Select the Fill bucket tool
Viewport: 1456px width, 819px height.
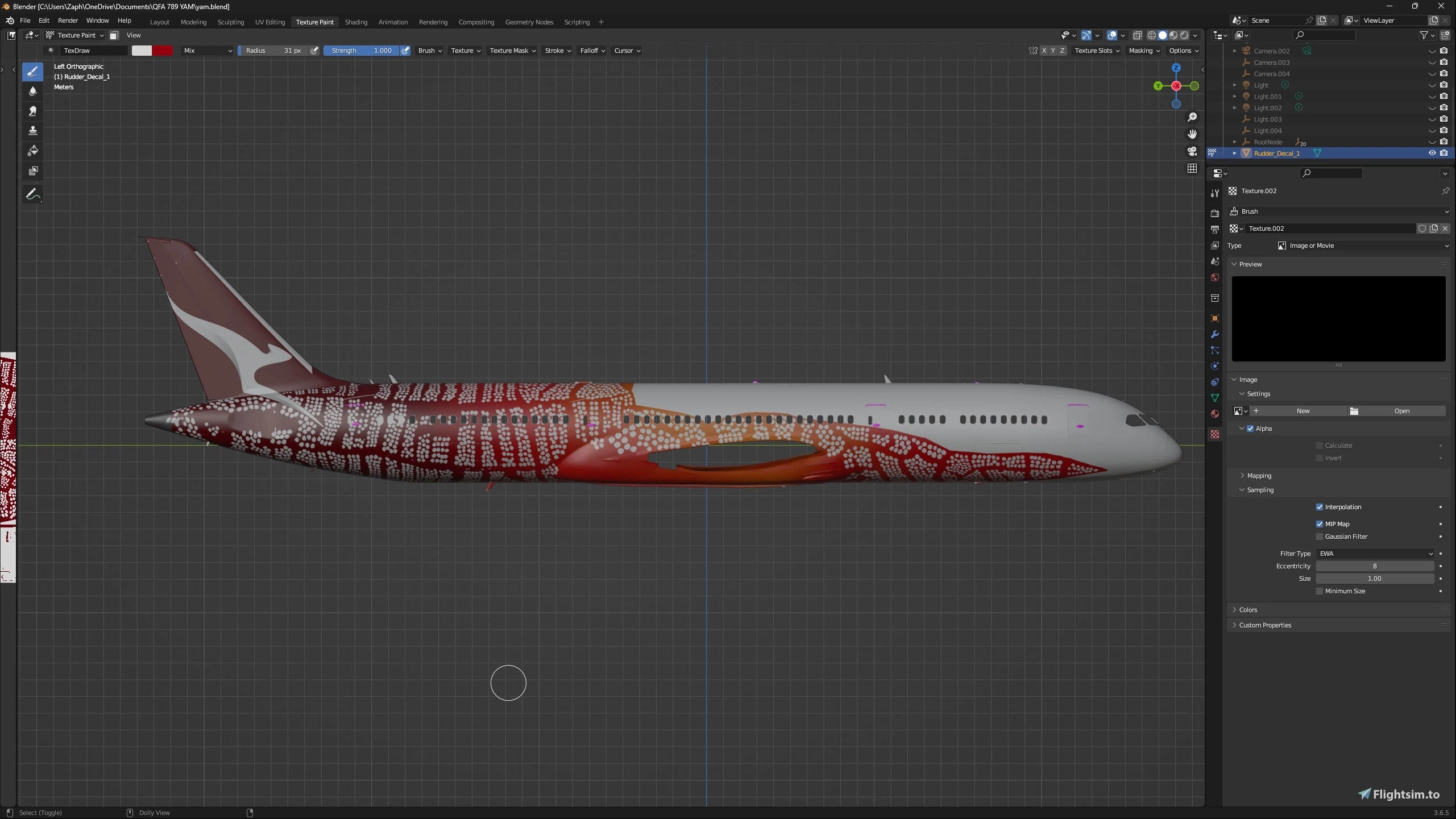click(32, 151)
